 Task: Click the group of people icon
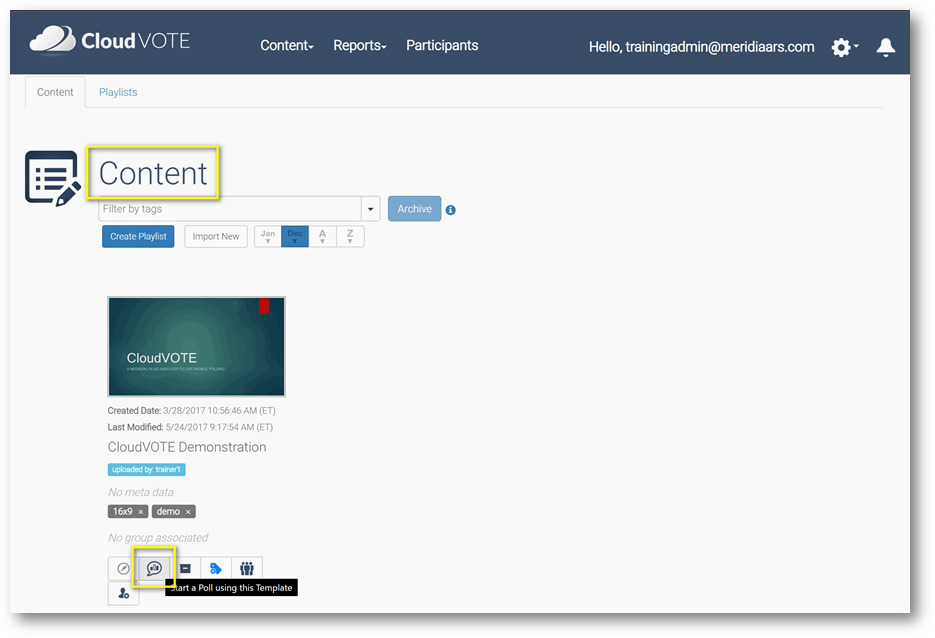[x=247, y=568]
